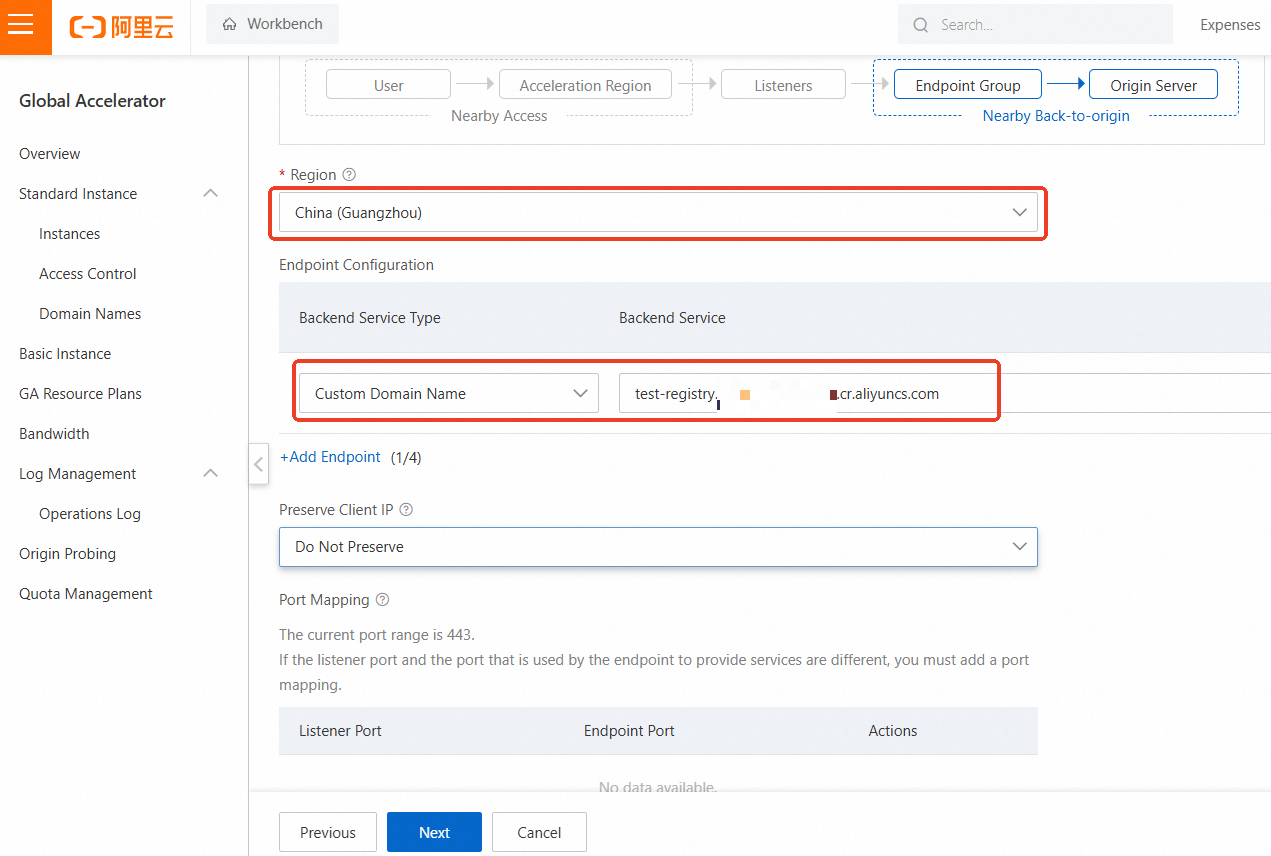Open the Expenses top menu
This screenshot has height=856, width=1271.
(1230, 25)
